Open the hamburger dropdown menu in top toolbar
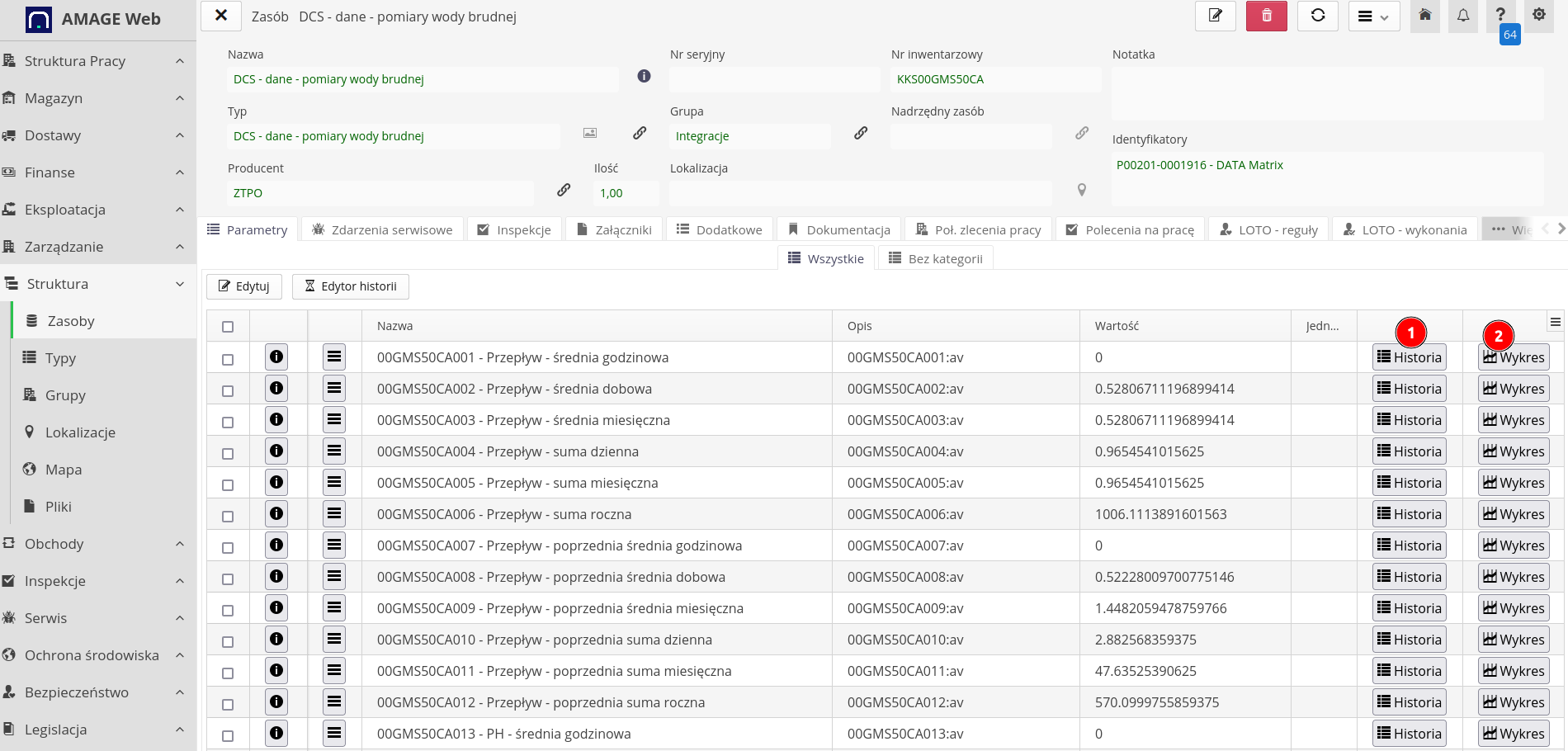 tap(1373, 17)
